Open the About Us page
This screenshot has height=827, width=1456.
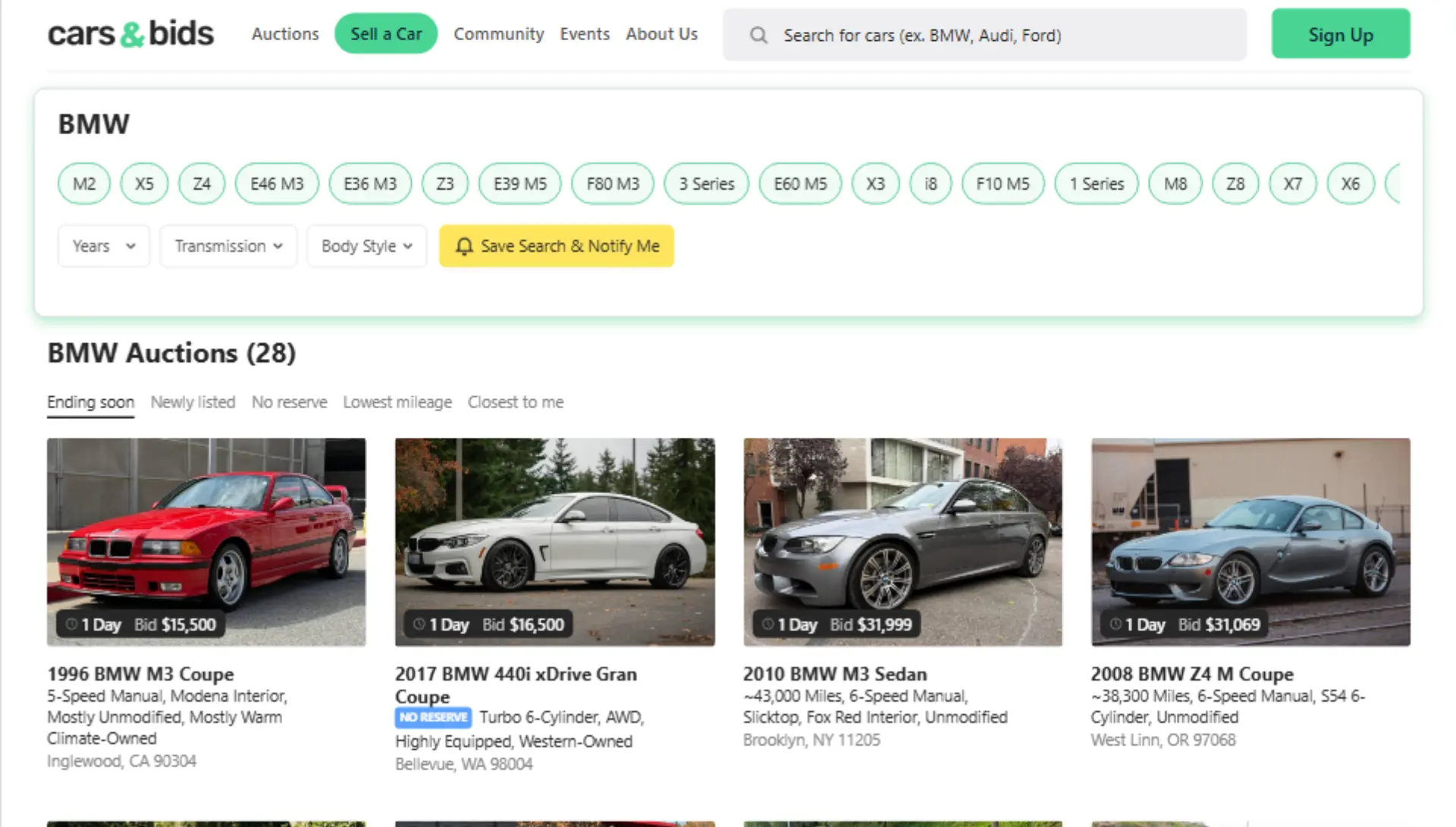click(x=661, y=34)
